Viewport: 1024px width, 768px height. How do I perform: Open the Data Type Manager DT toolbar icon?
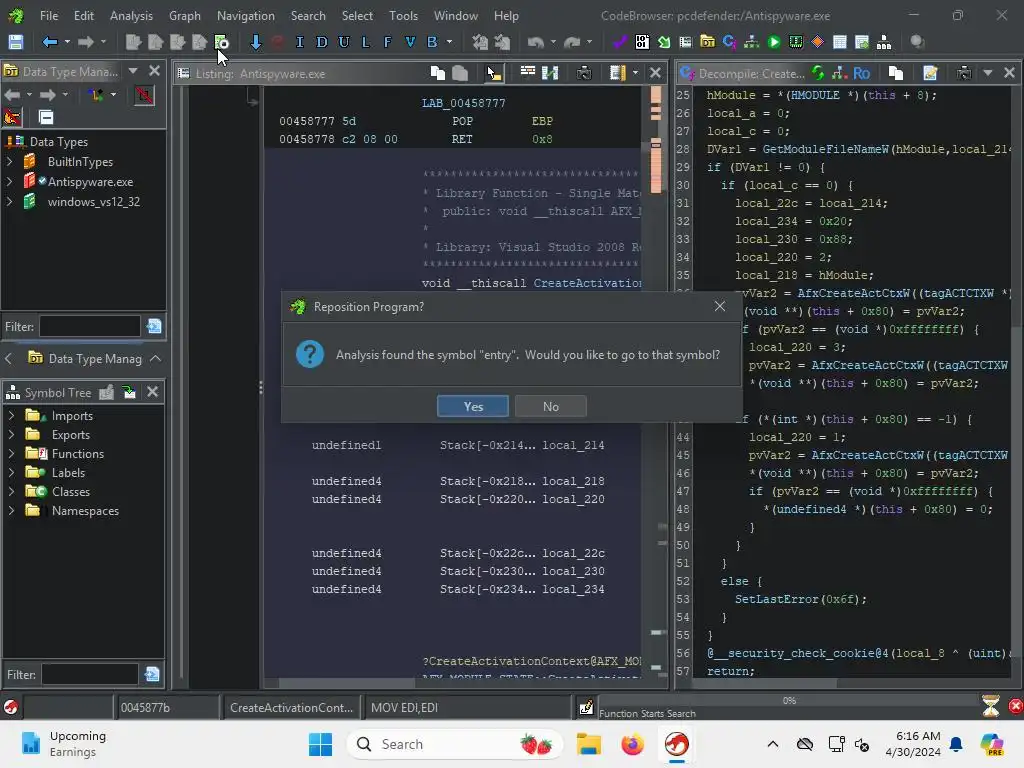pyautogui.click(x=707, y=42)
